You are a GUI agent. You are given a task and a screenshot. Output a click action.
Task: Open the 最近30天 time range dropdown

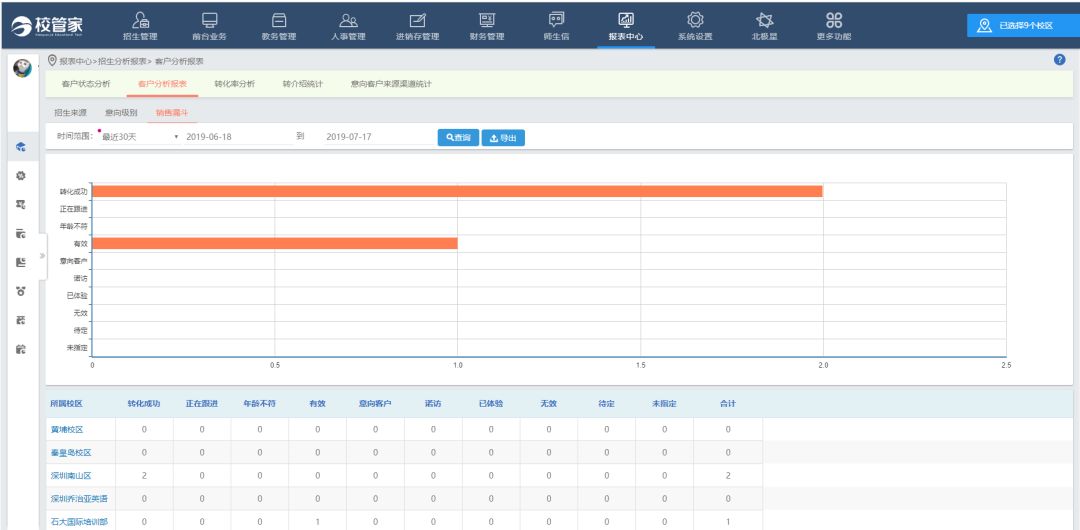tap(140, 137)
